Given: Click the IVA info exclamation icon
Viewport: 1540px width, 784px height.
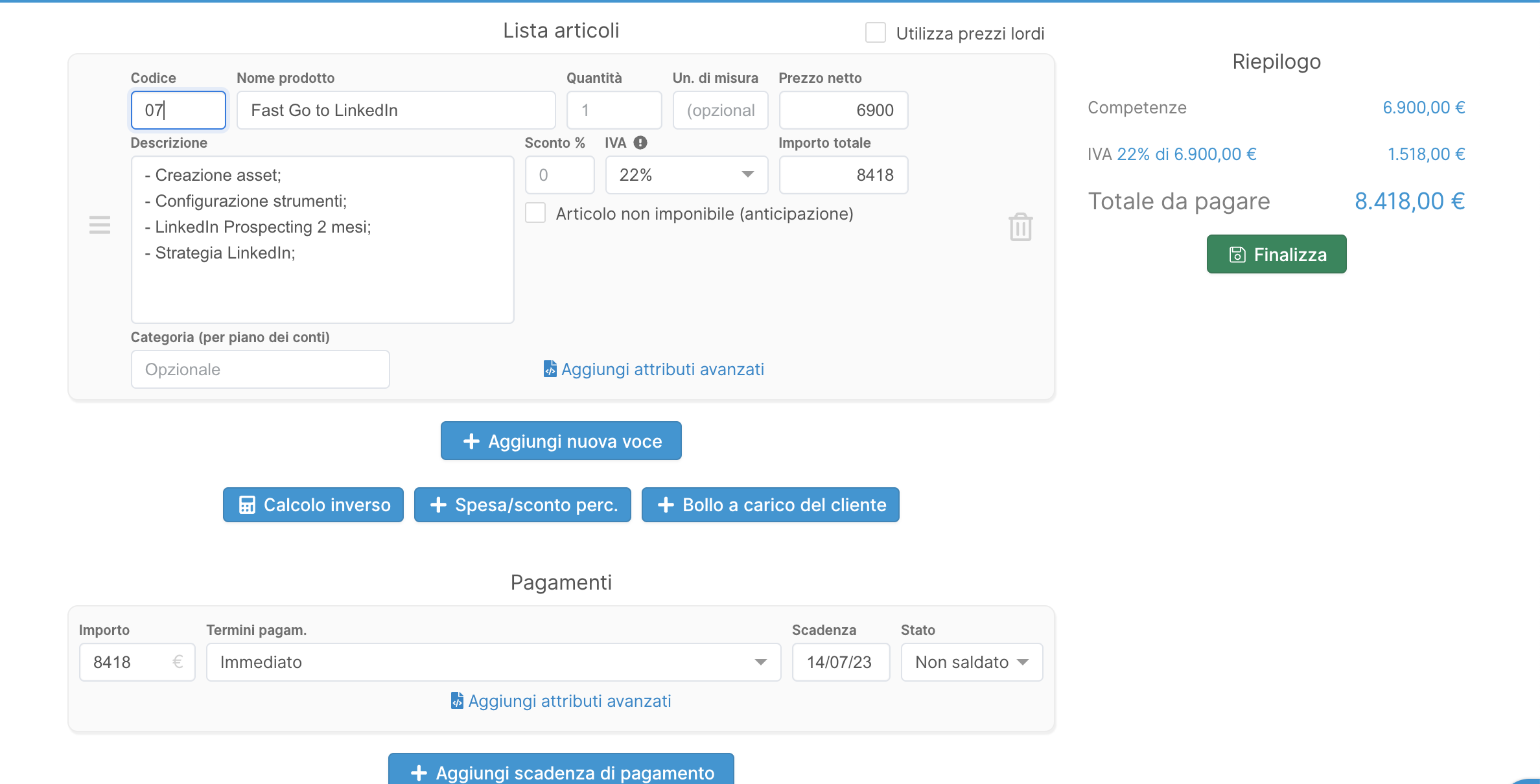Looking at the screenshot, I should coord(640,143).
